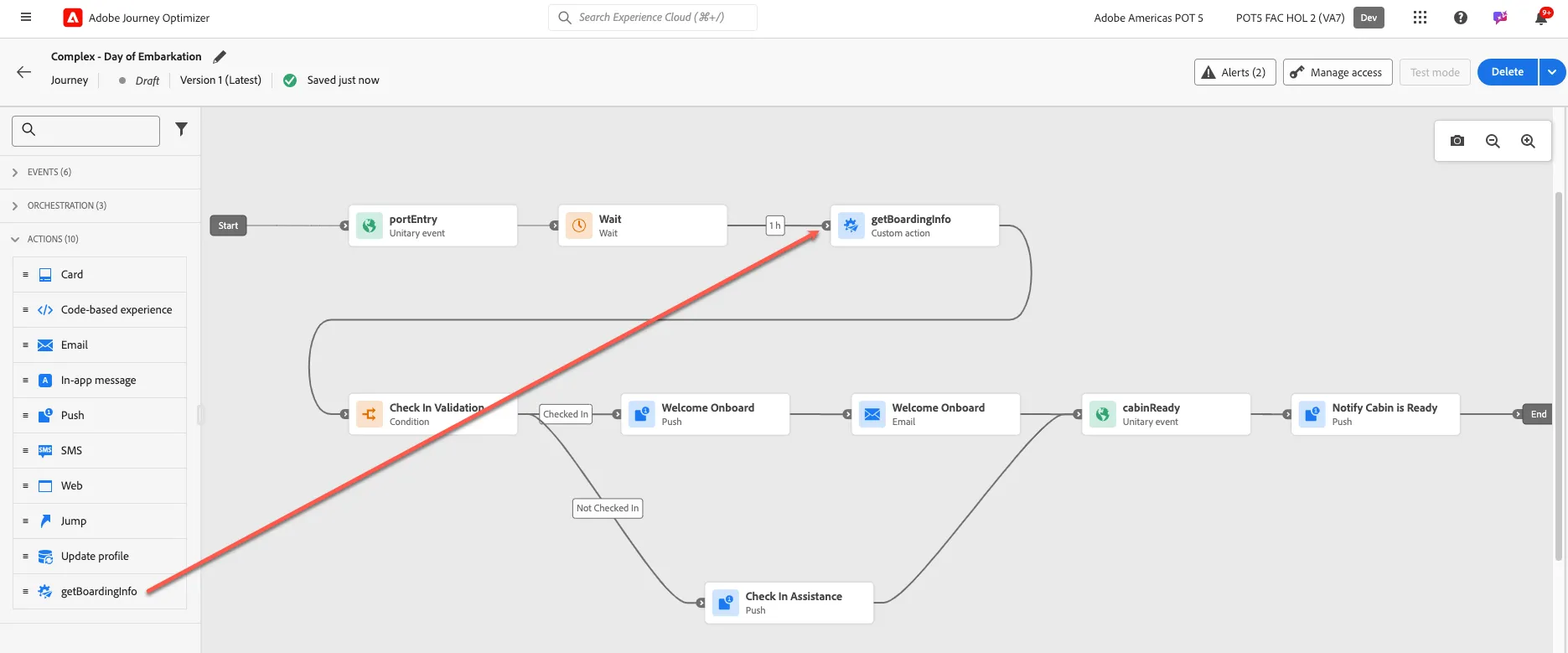
Task: Click the palette search input field
Action: [85, 131]
